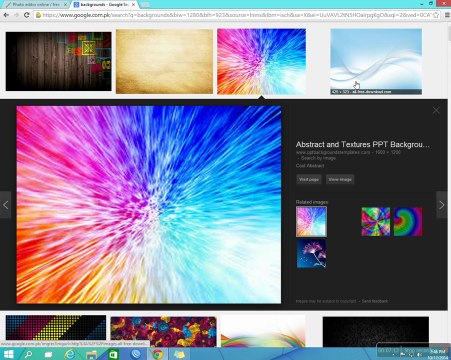Show previous image with left arrow

click(x=5, y=205)
